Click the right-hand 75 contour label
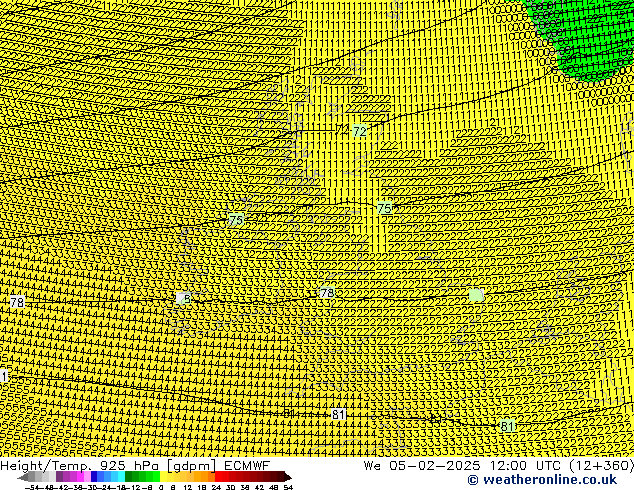634x490 pixels. 385,208
